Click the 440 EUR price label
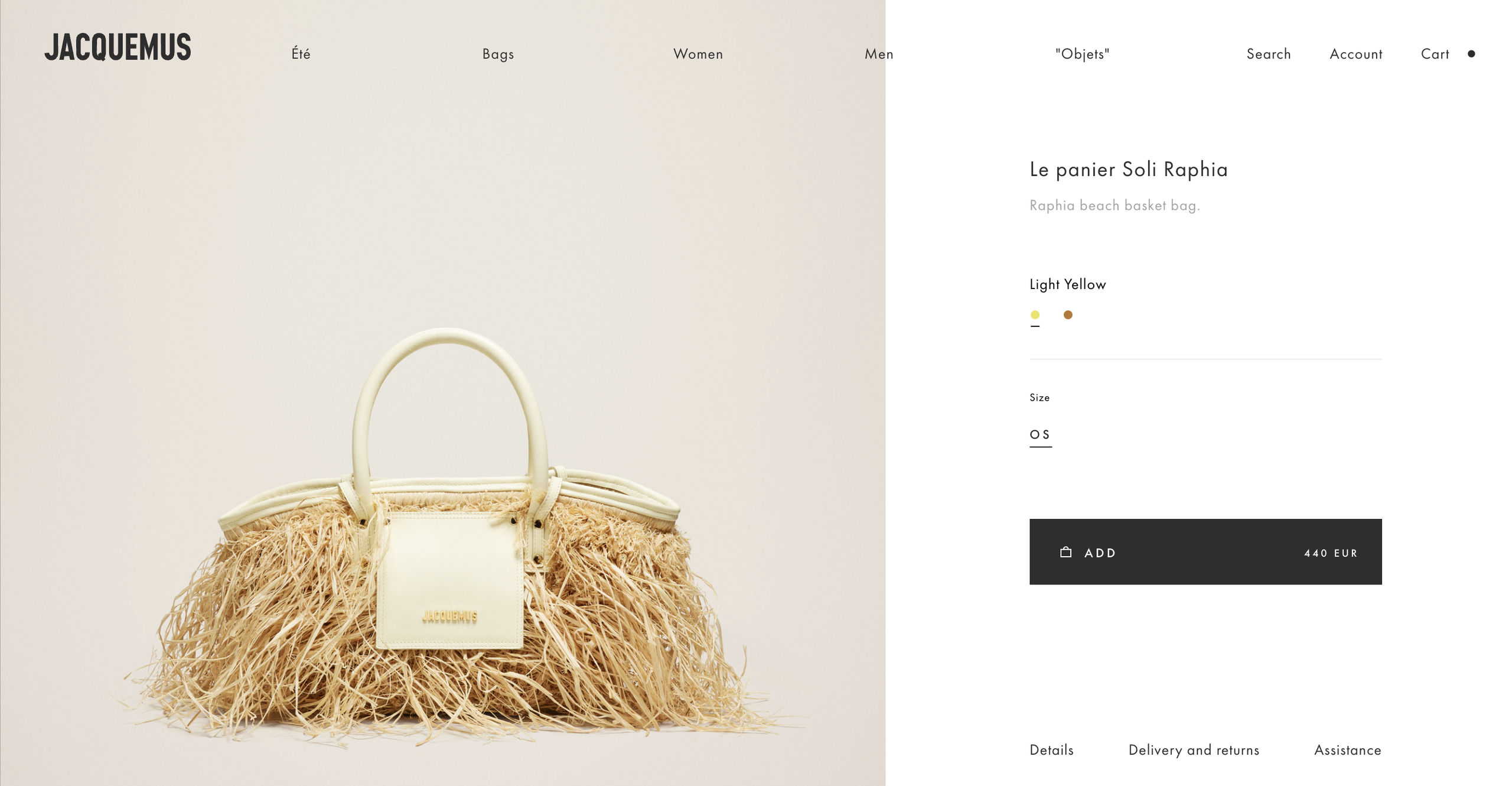Image resolution: width=1512 pixels, height=786 pixels. [x=1331, y=553]
